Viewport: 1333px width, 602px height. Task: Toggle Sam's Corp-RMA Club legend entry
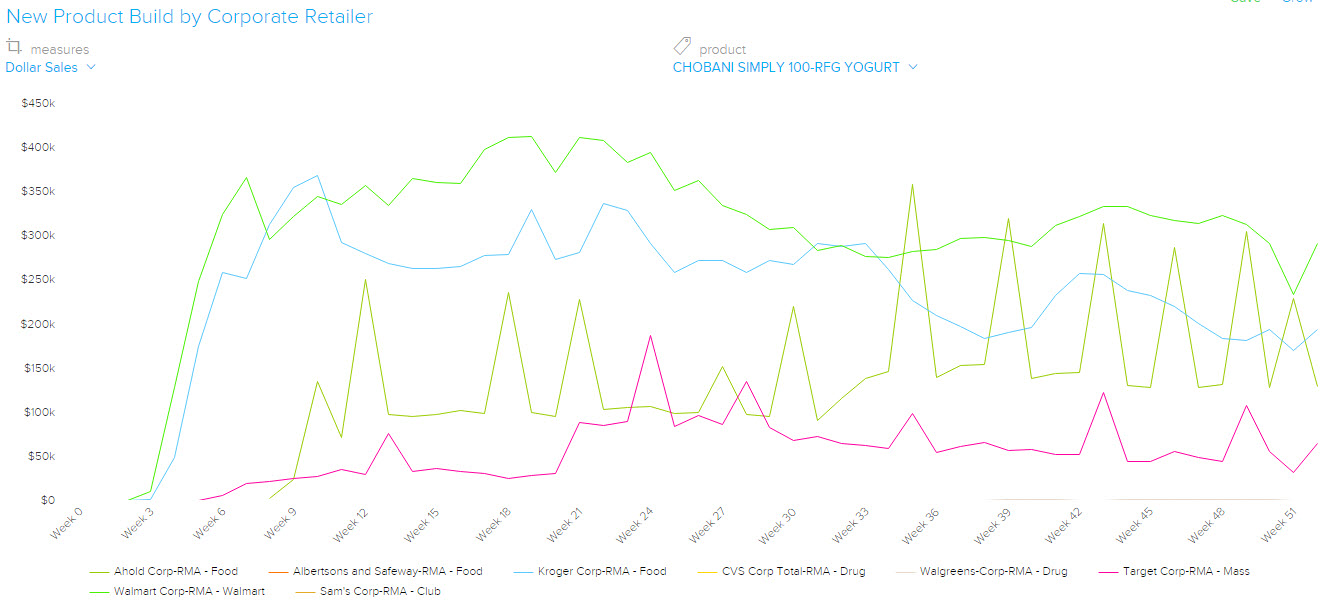(x=380, y=592)
